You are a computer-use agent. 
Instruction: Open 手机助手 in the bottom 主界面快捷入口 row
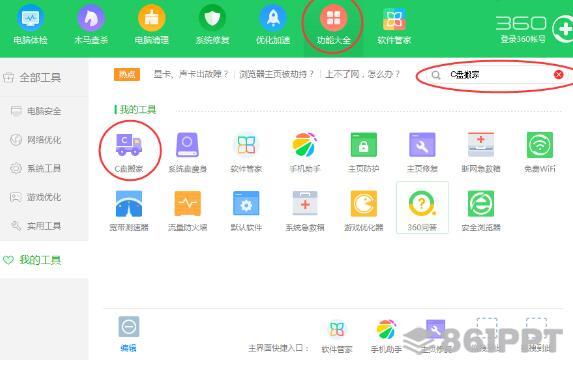386,337
